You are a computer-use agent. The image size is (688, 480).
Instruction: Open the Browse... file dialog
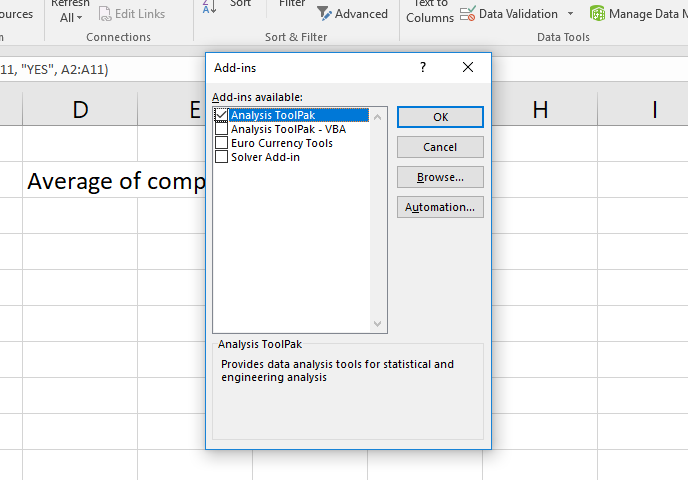[x=440, y=177]
